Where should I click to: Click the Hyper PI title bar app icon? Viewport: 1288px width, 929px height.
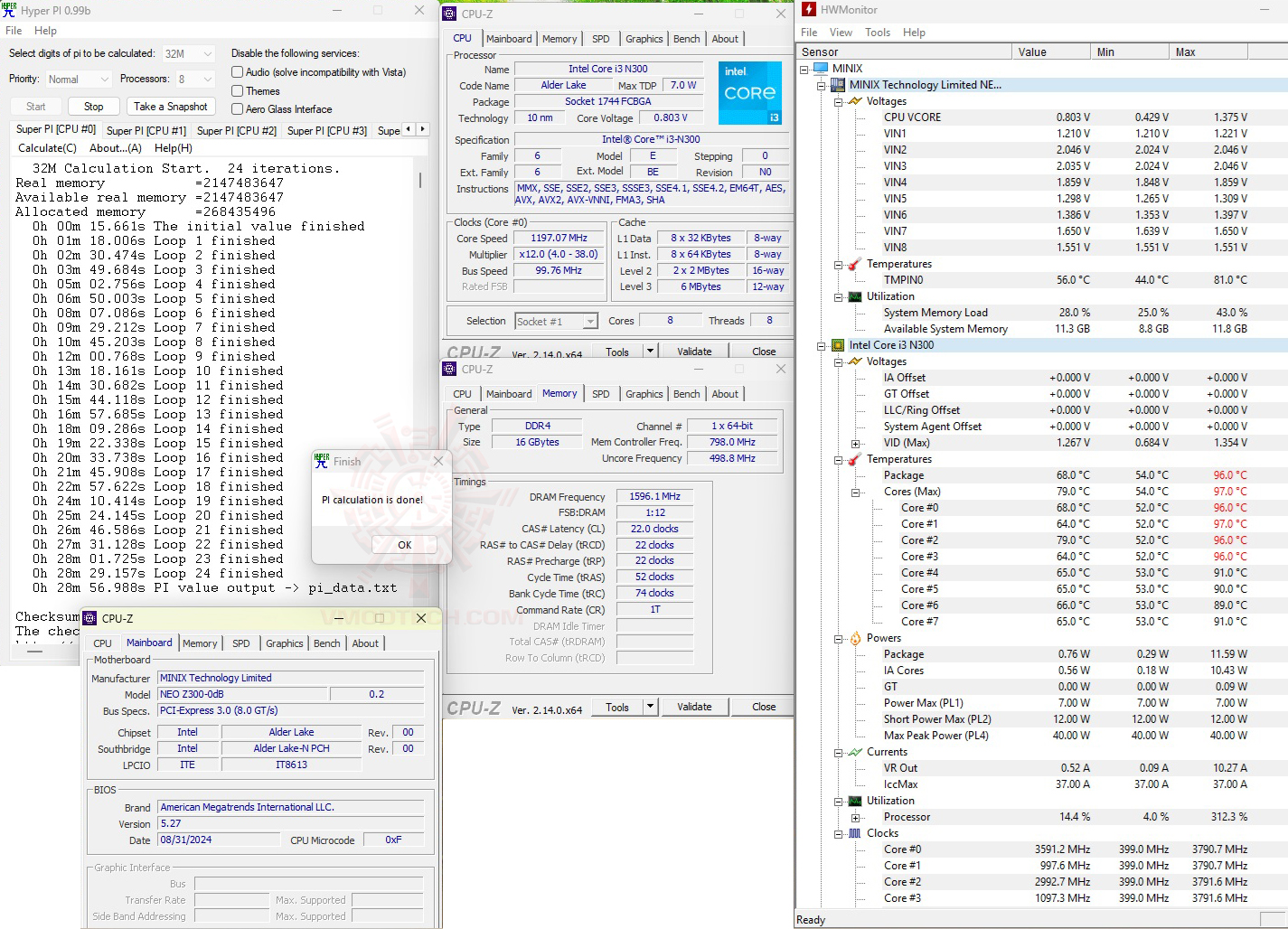pos(9,10)
